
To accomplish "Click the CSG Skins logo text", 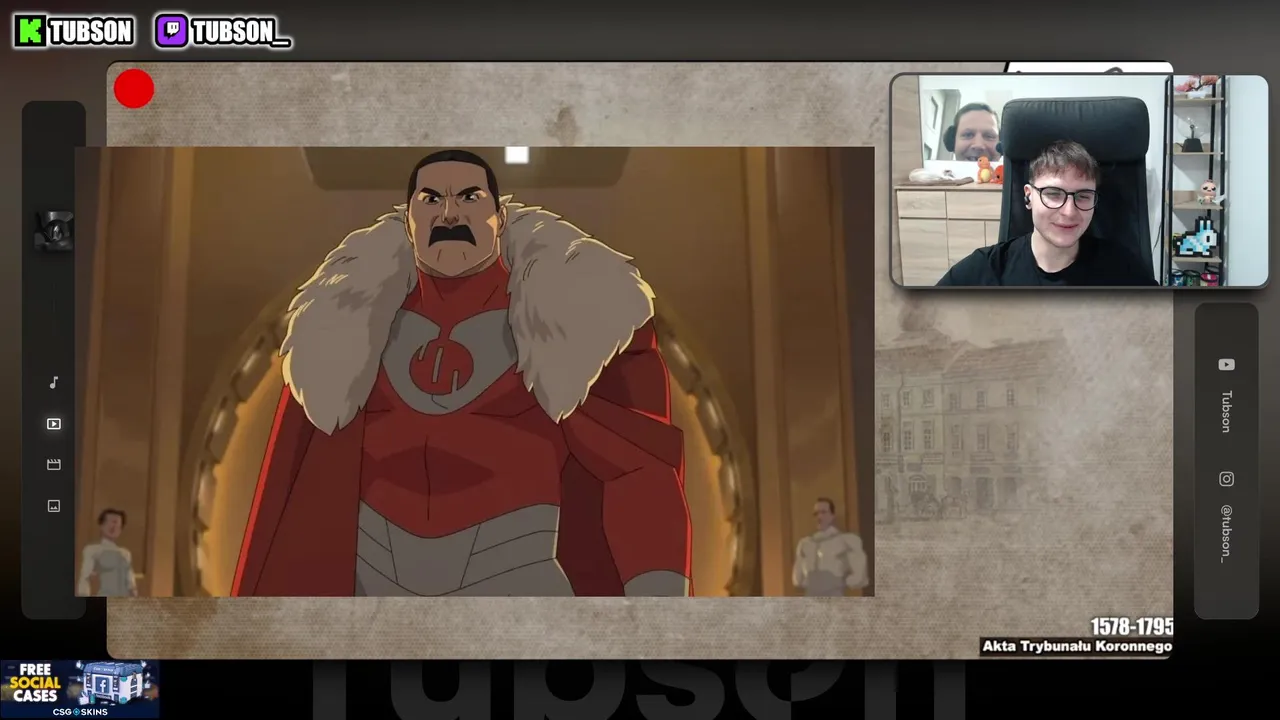I will (x=80, y=712).
